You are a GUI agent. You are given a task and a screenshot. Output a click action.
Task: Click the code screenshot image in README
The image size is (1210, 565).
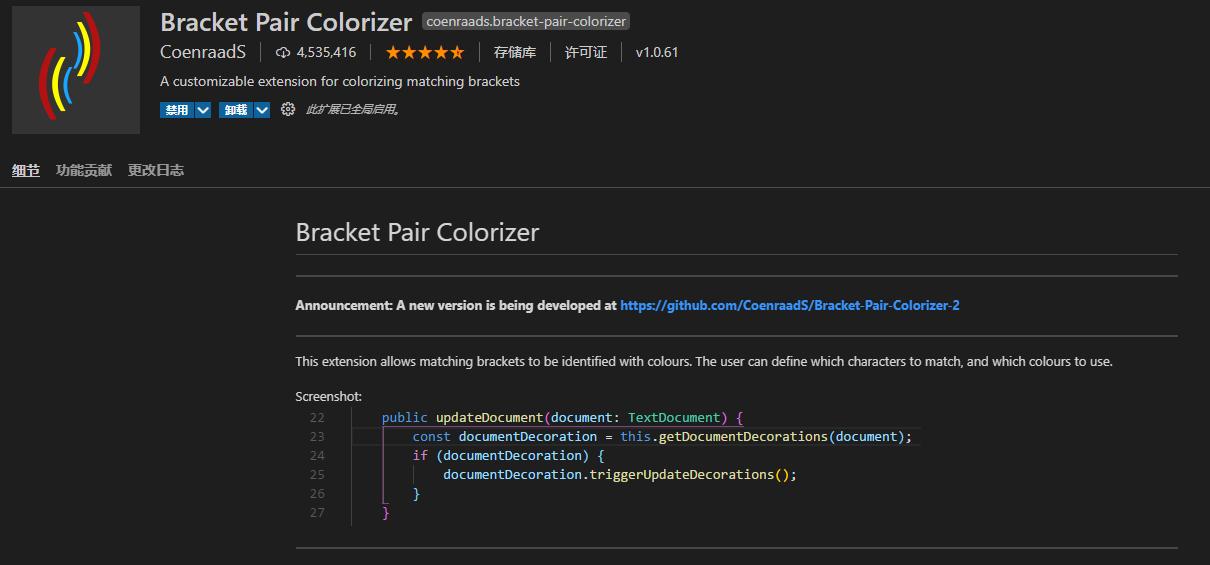[x=609, y=465]
